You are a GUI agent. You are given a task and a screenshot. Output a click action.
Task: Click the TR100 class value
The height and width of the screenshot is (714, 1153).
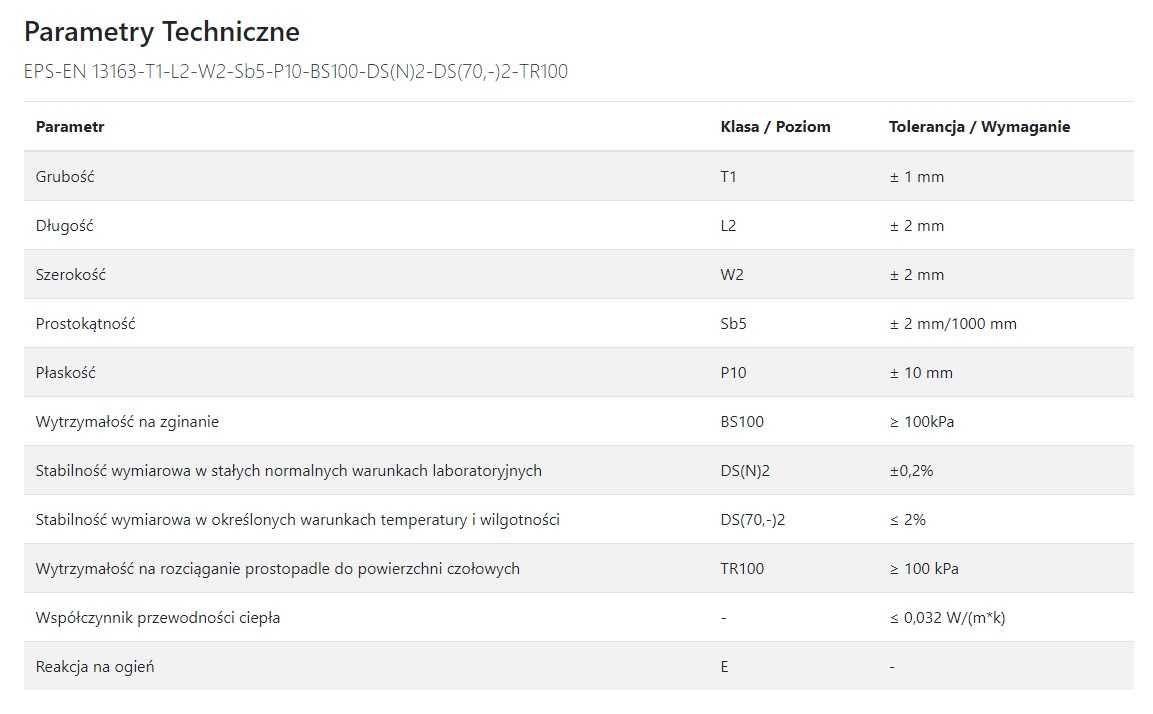coord(742,568)
